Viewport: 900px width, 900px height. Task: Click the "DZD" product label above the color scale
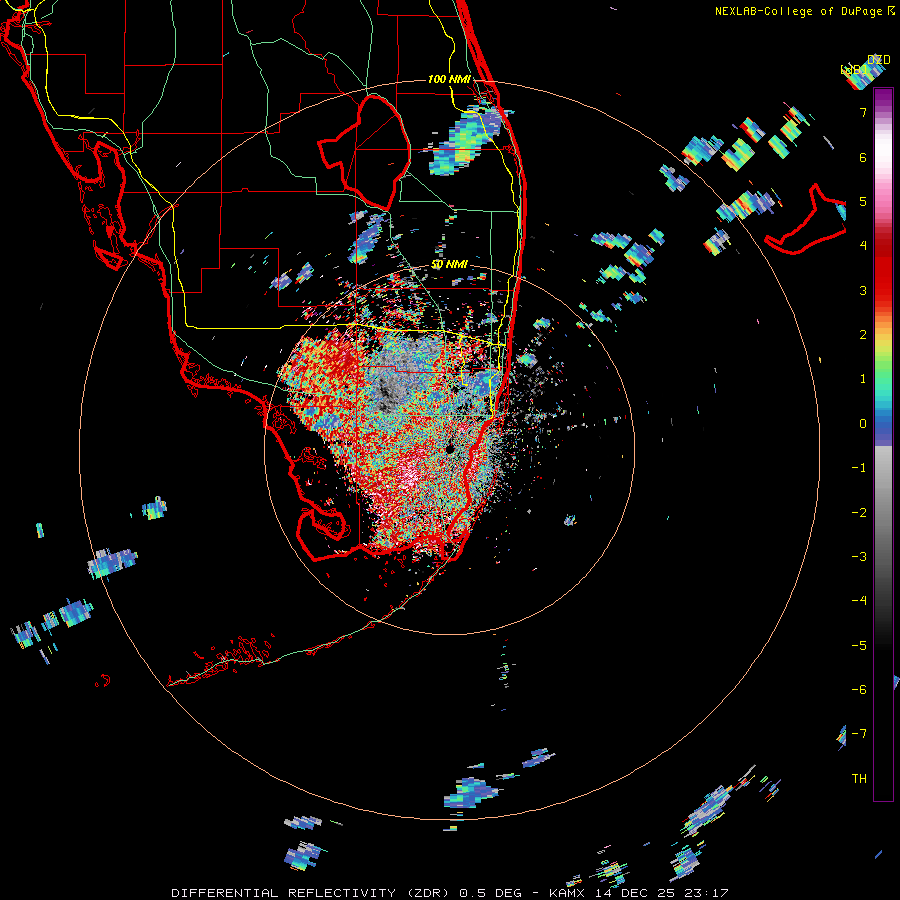click(879, 60)
